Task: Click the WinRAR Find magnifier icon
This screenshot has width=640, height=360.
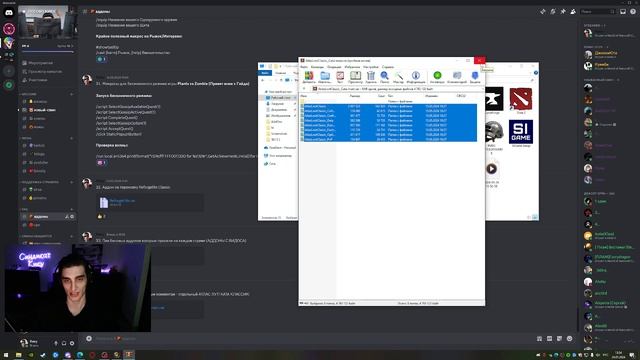Action: tap(384, 76)
